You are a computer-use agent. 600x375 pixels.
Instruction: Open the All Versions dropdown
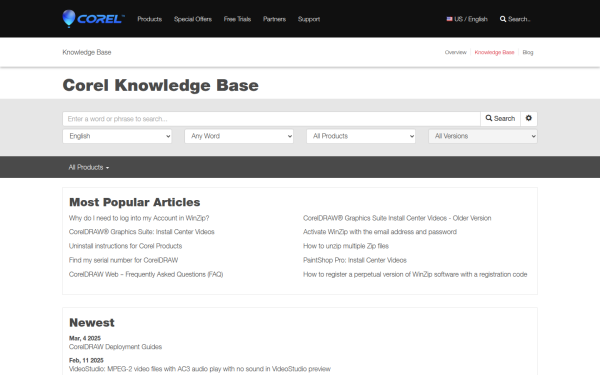(x=483, y=136)
